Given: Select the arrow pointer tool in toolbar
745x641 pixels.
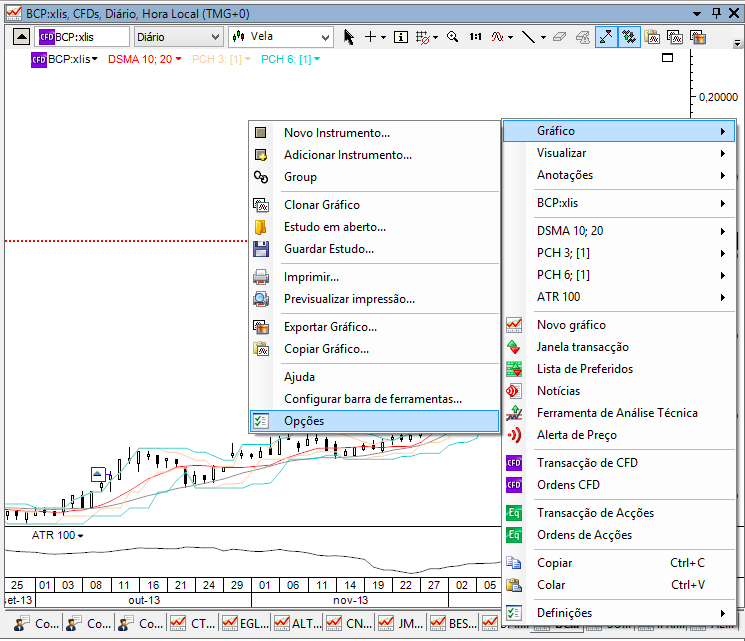Looking at the screenshot, I should (348, 37).
